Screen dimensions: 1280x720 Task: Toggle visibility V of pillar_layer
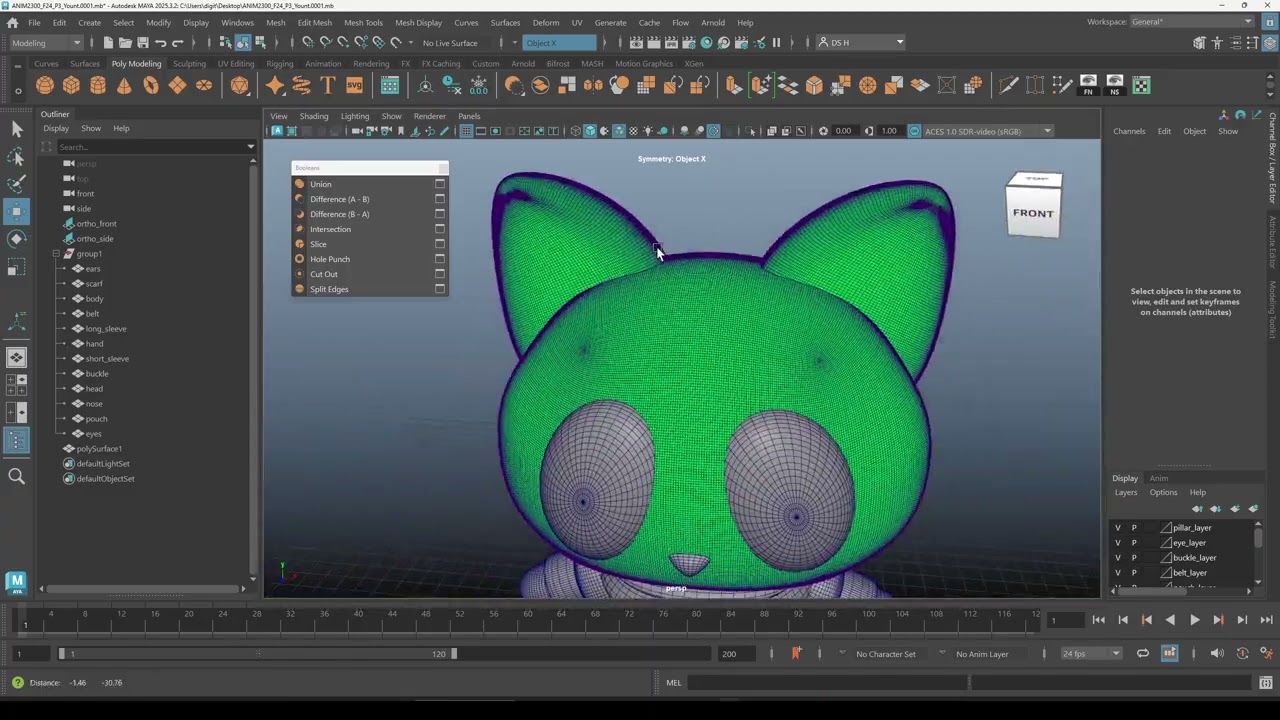(1118, 528)
